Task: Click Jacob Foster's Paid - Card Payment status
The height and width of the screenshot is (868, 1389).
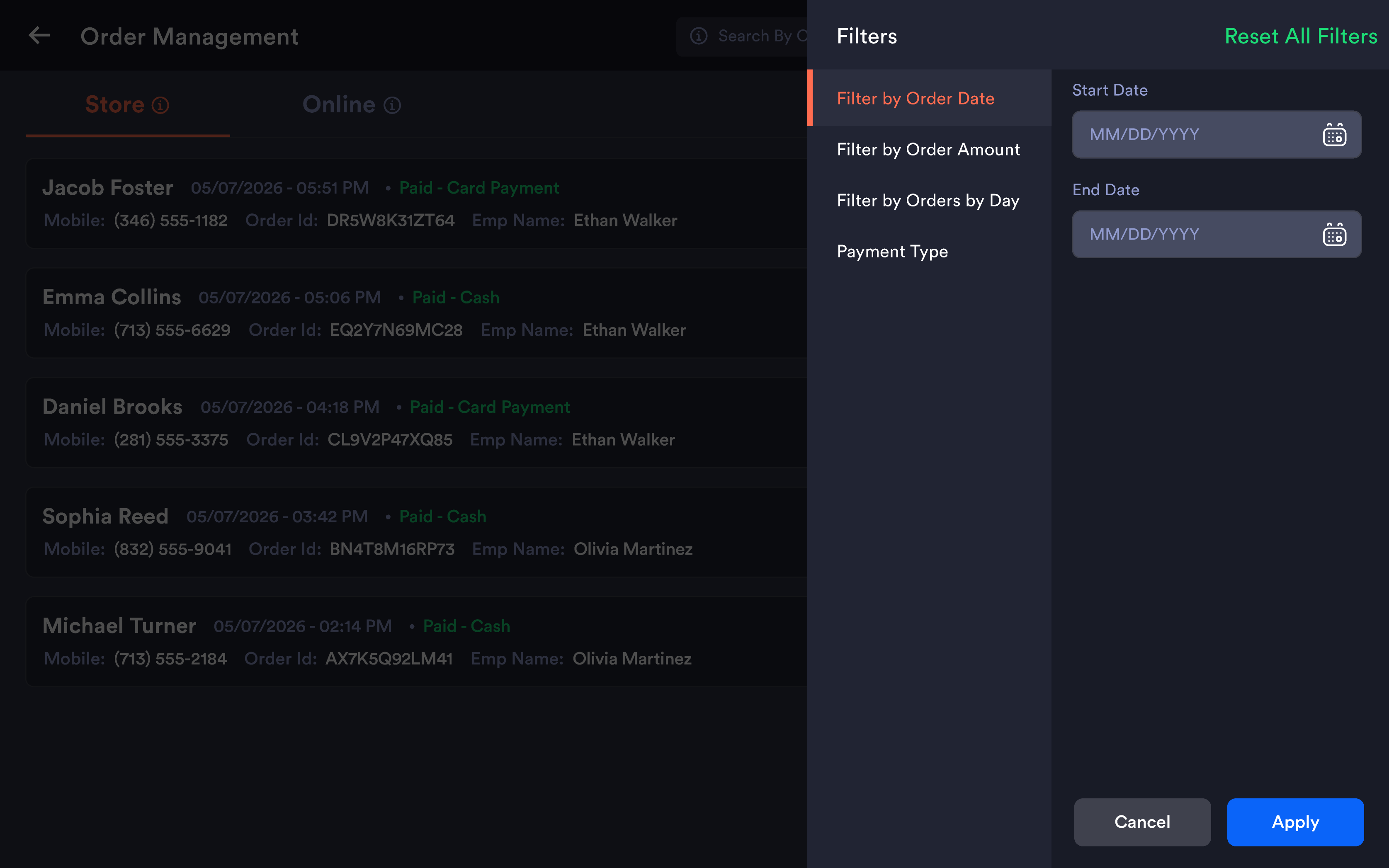Action: 479,188
